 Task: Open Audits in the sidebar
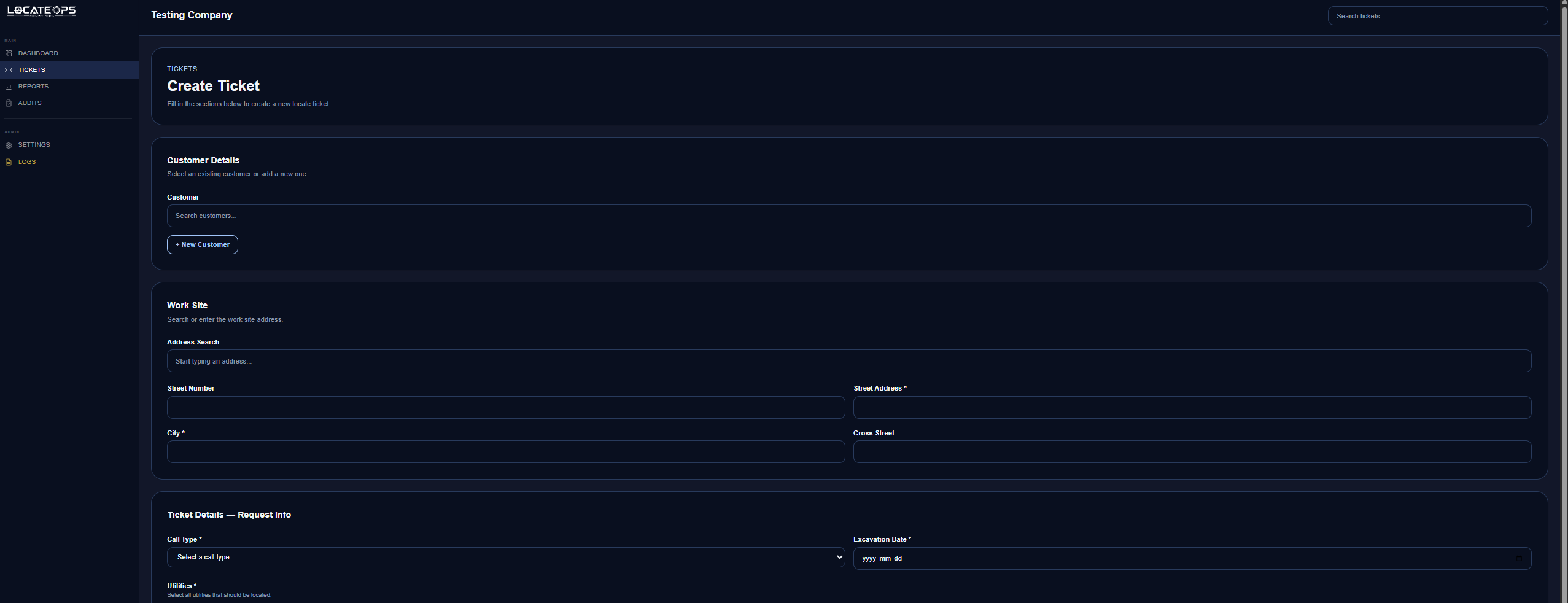pyautogui.click(x=69, y=103)
